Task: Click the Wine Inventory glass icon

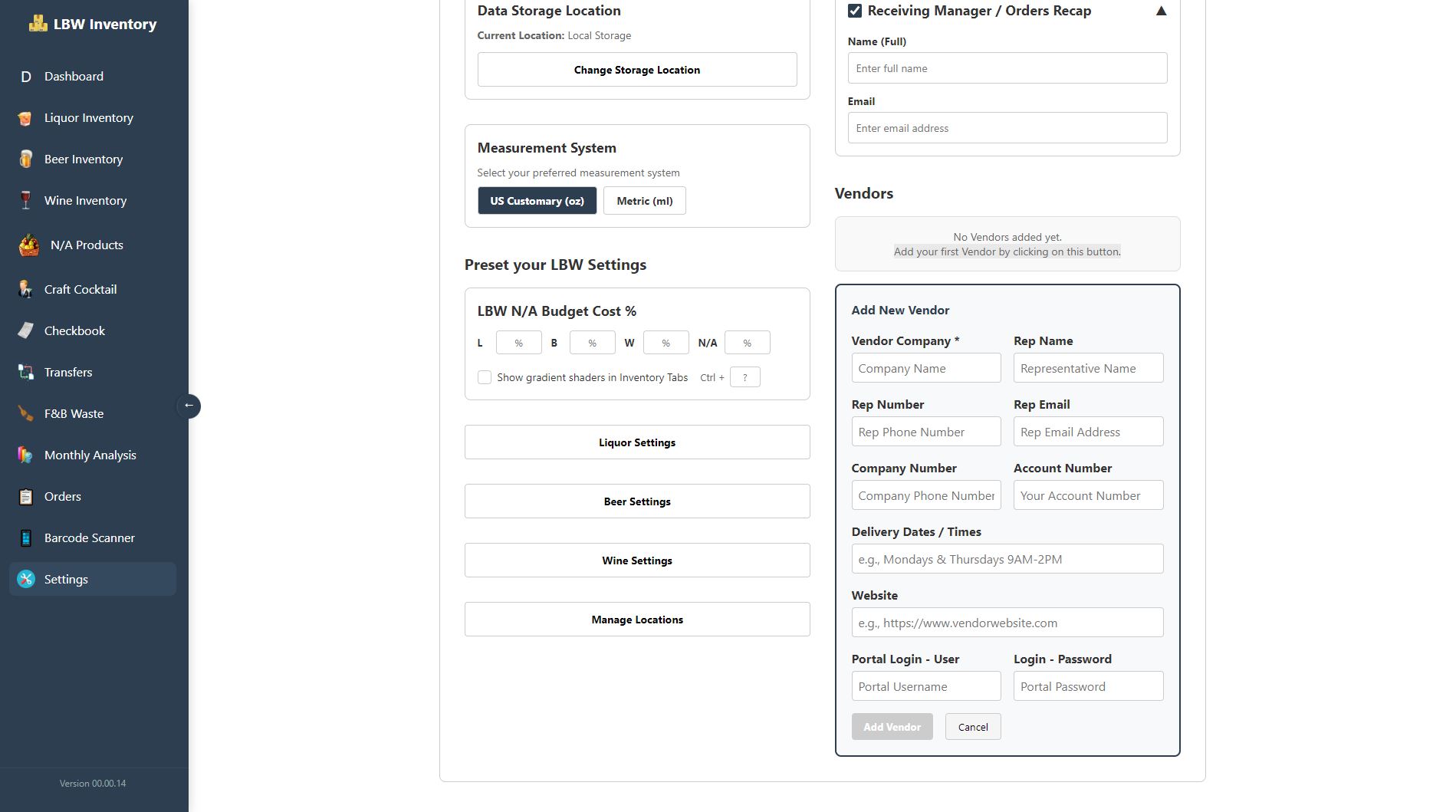Action: click(x=25, y=201)
